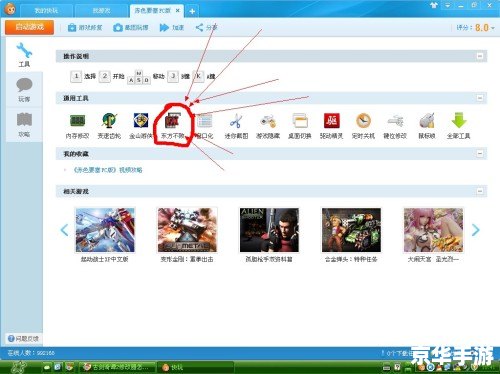Close the 赤色要塞 PC版 tab
Viewport: 500px width, 374px height.
(178, 11)
